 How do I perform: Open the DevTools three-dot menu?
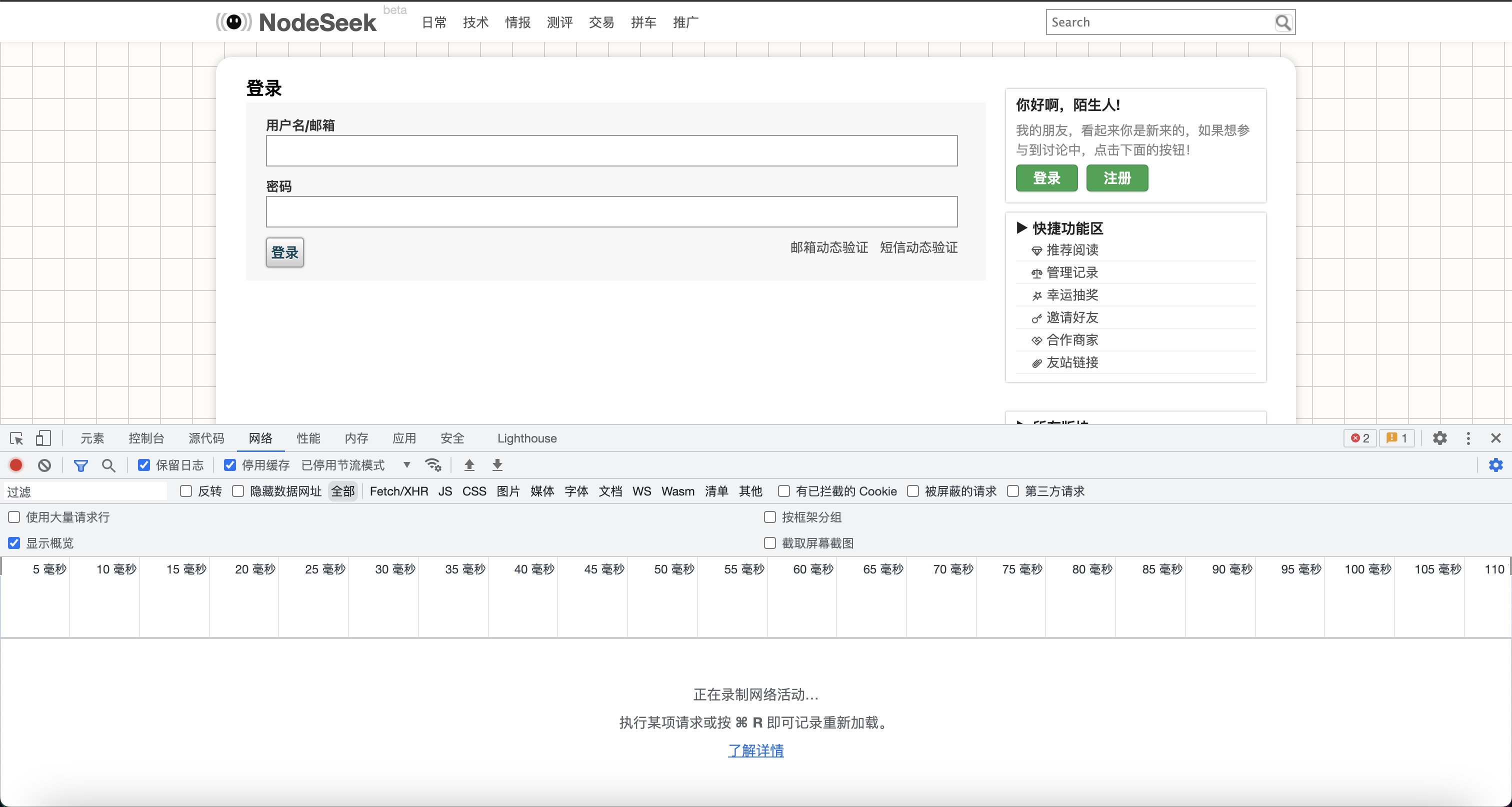click(1468, 438)
